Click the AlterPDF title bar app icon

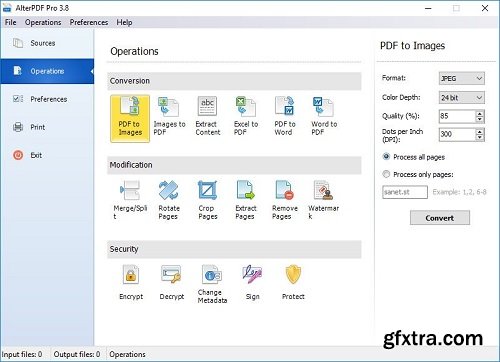click(x=7, y=8)
